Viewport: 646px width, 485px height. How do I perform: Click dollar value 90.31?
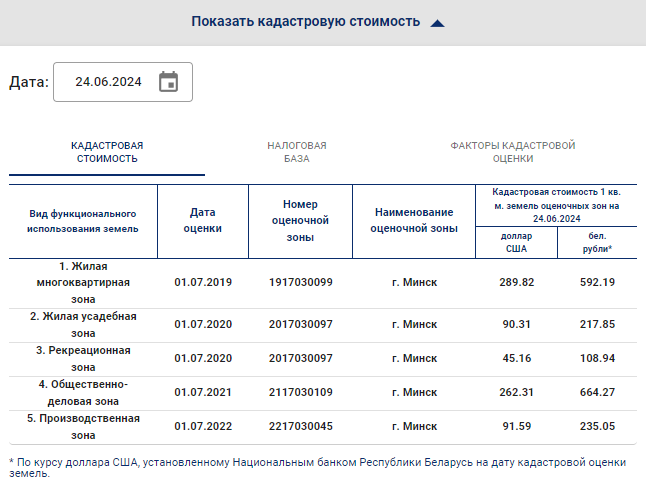(x=517, y=324)
